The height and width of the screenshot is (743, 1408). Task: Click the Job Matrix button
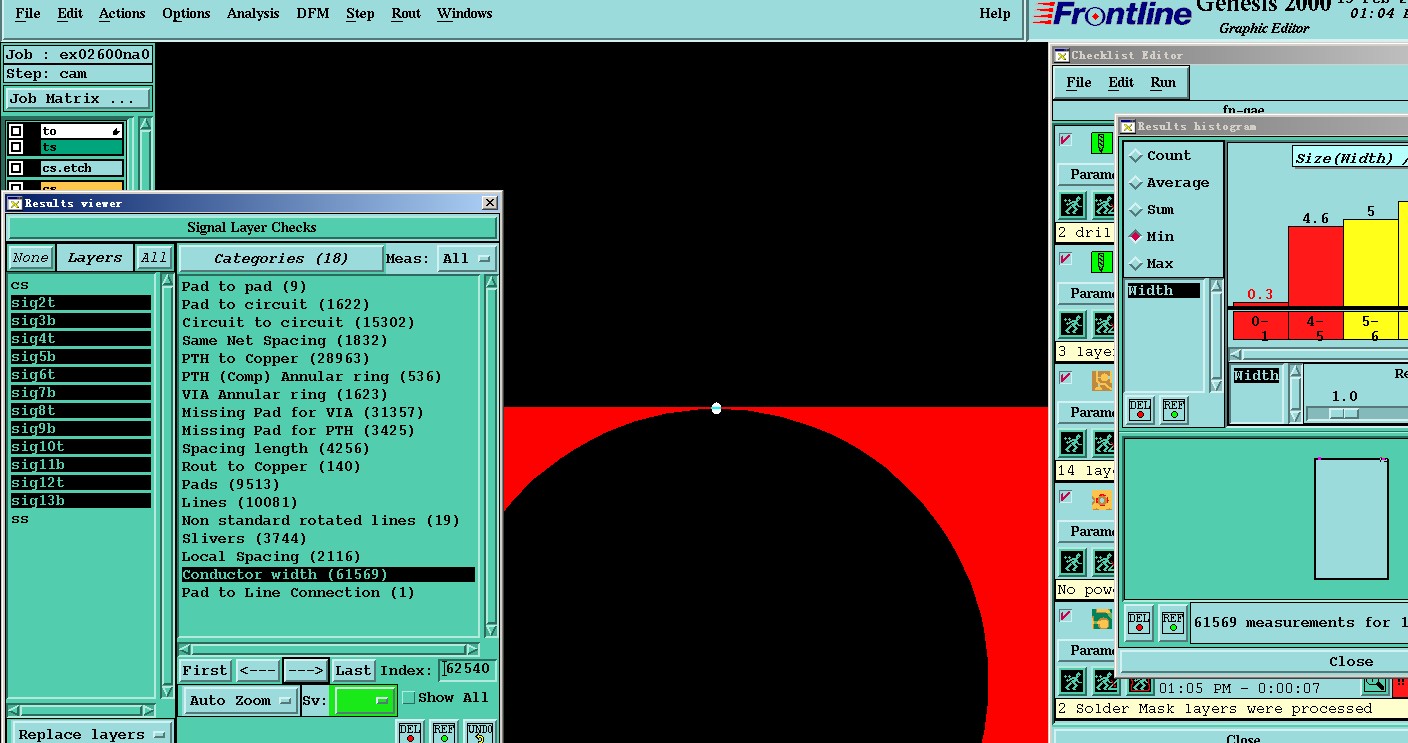point(78,98)
